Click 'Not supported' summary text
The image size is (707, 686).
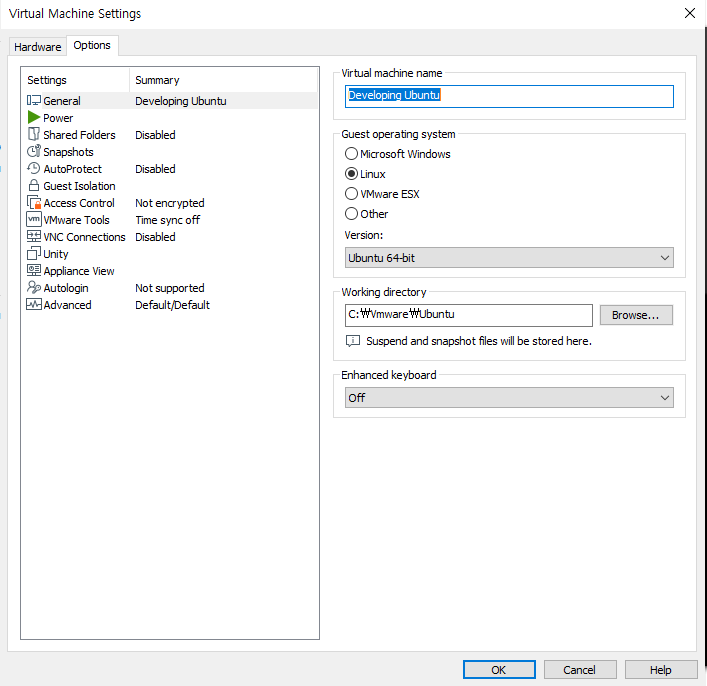coord(170,288)
